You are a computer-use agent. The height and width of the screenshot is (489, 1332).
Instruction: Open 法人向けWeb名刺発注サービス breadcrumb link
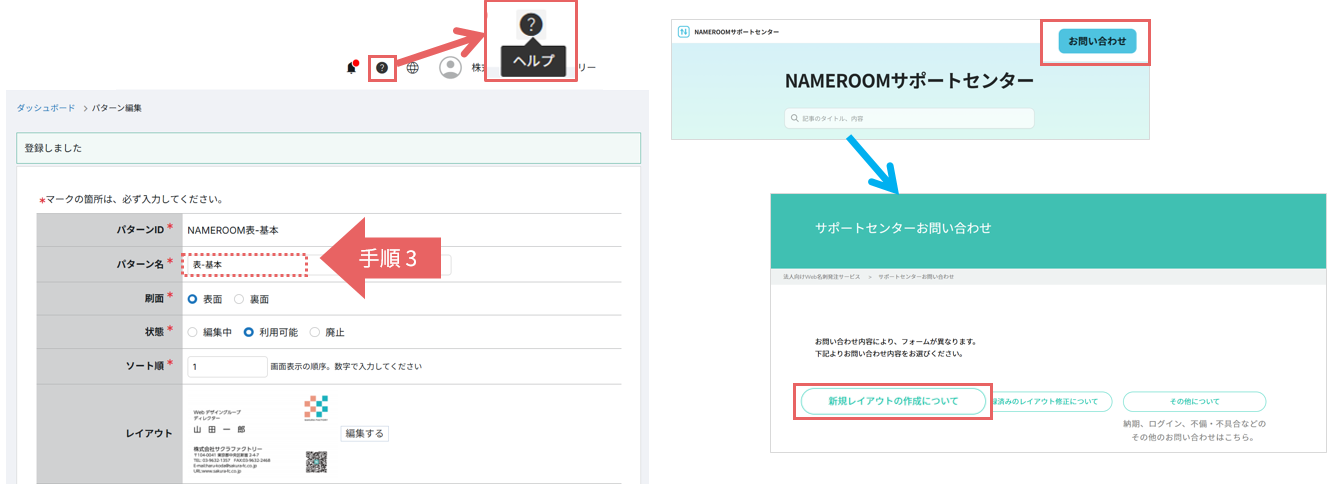click(x=823, y=276)
